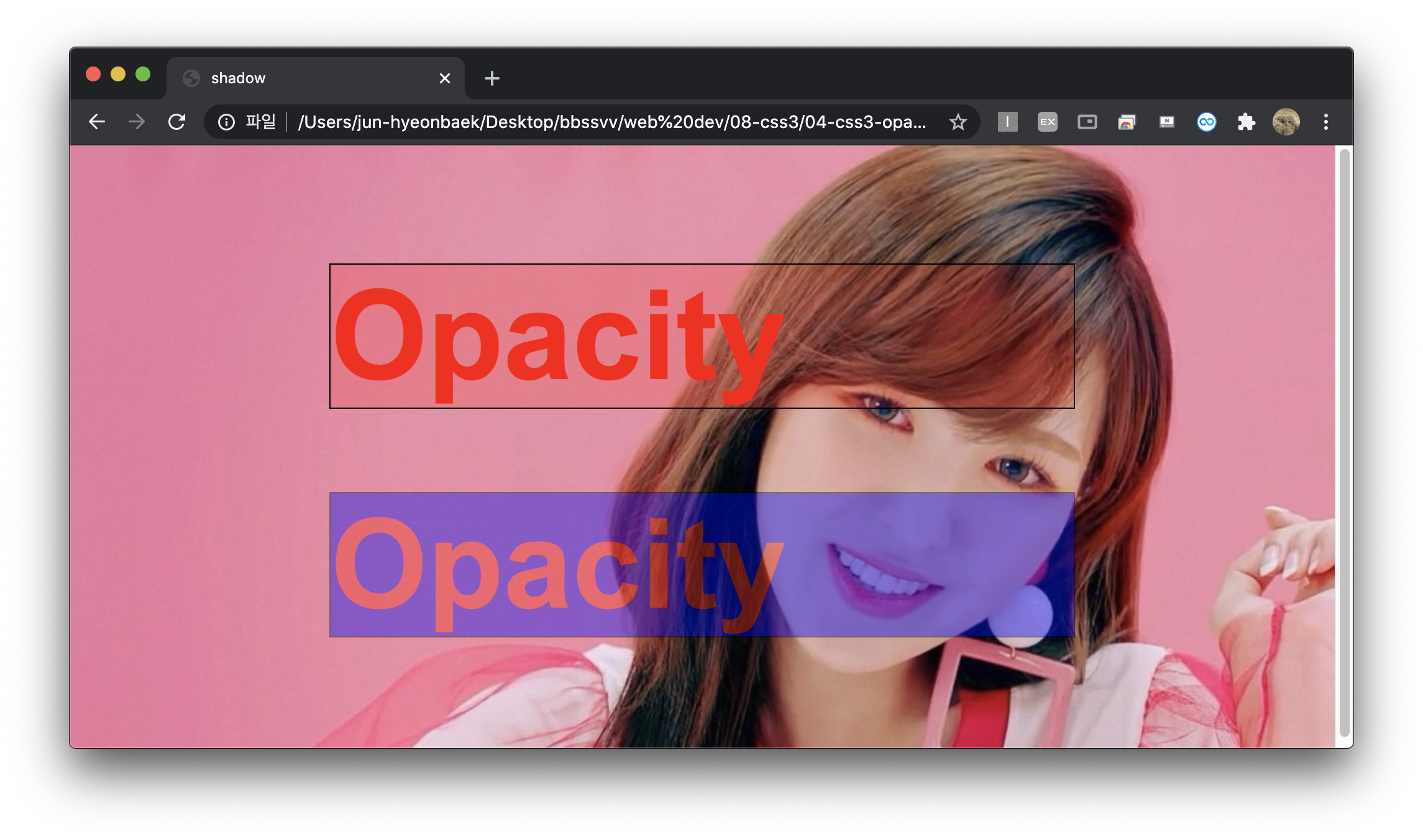This screenshot has width=1423, height=840.
Task: Open a new tab
Action: point(492,78)
